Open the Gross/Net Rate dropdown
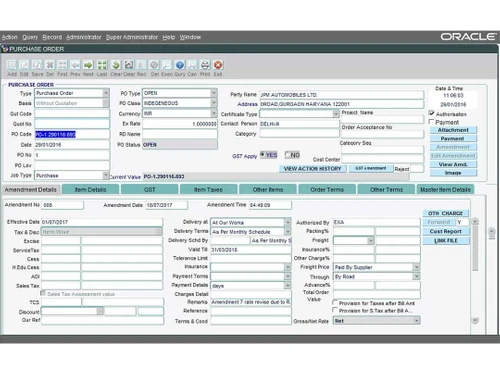 (x=416, y=321)
